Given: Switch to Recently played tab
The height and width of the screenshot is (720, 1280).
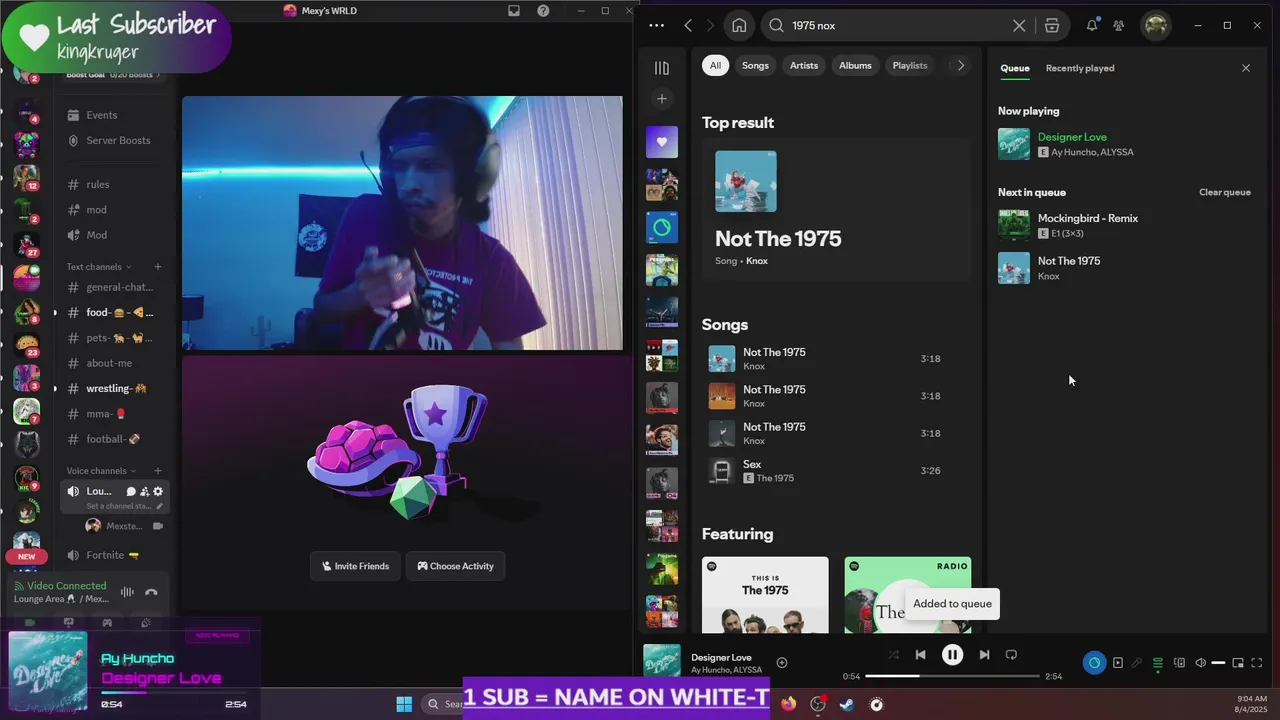Looking at the screenshot, I should coord(1080,68).
